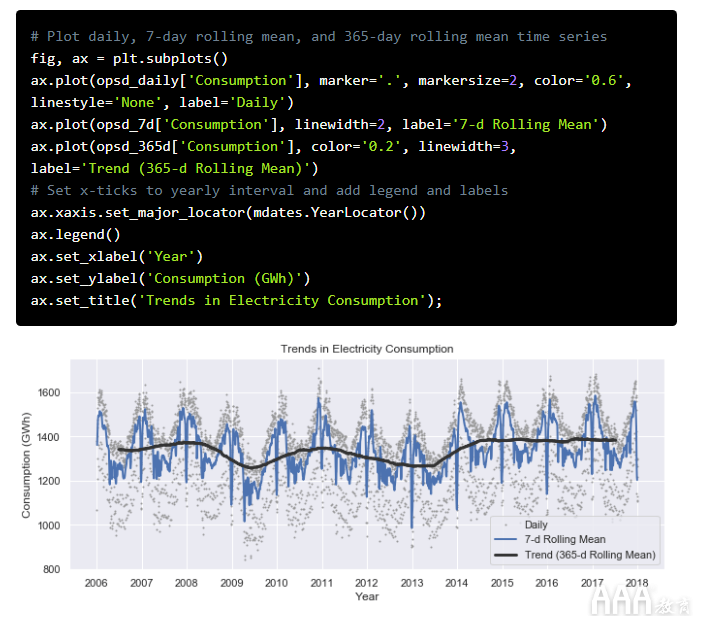The height and width of the screenshot is (621, 701).
Task: Select the "fig, ax = plt.subplots()" code line
Action: click(x=129, y=59)
